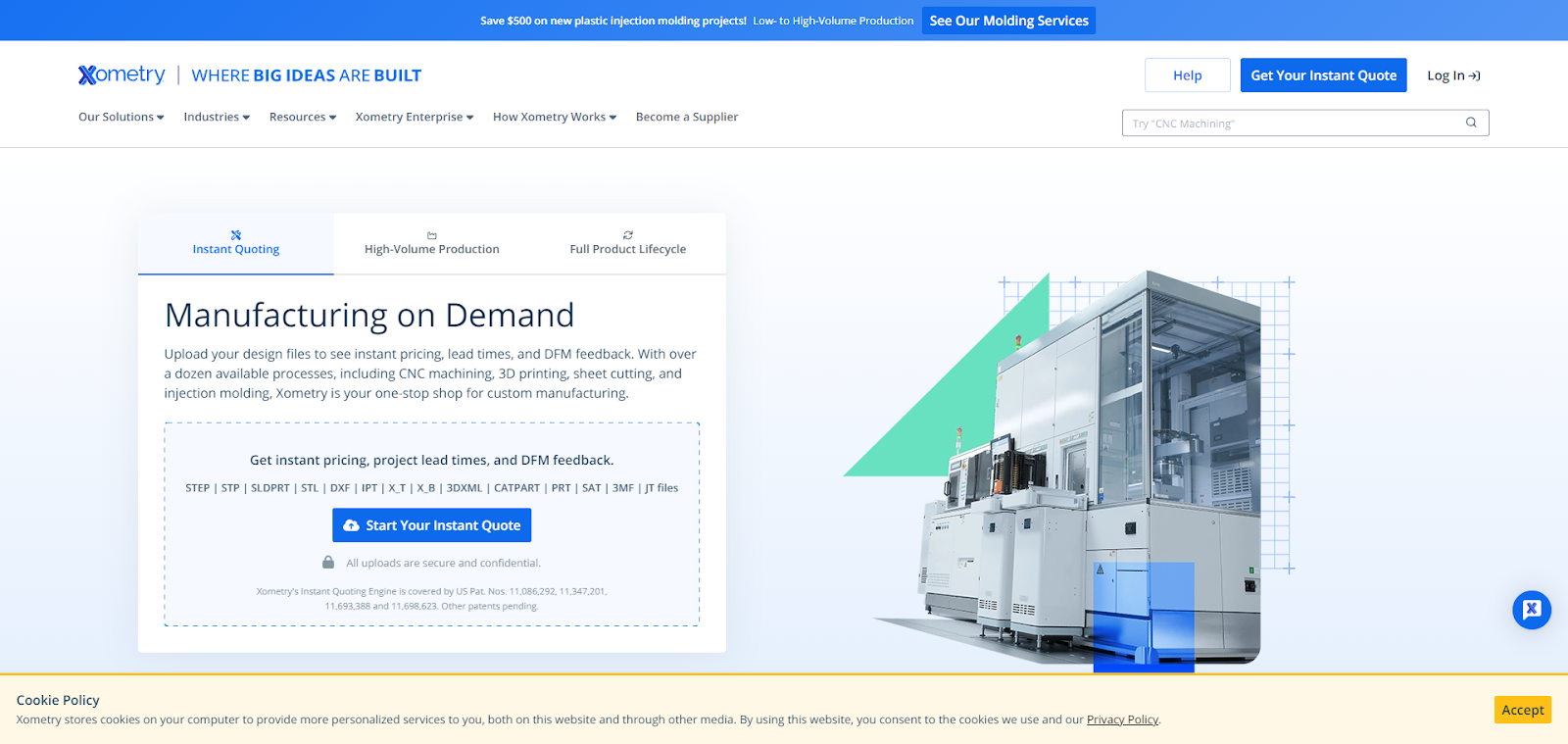
Task: Switch to Full Product Lifecycle tab
Action: click(x=628, y=243)
